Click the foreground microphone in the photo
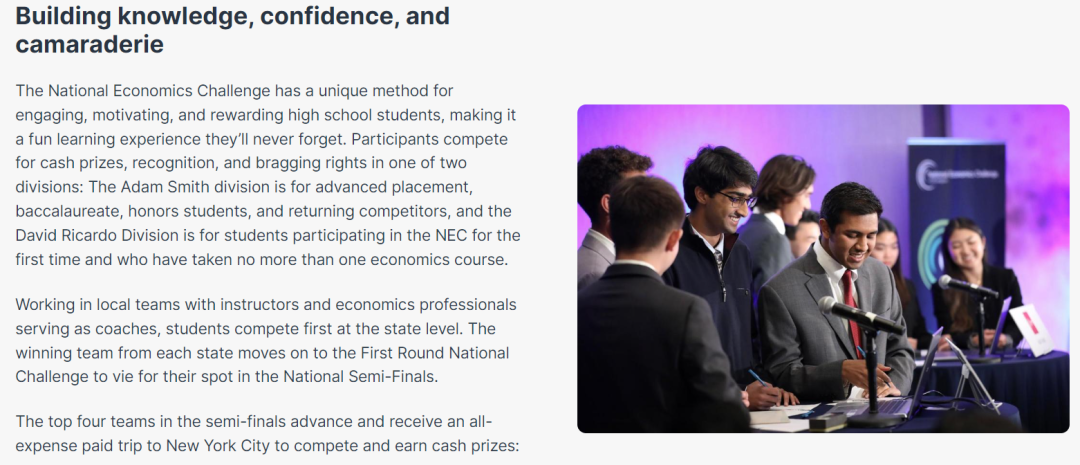The width and height of the screenshot is (1080, 465). (860, 316)
